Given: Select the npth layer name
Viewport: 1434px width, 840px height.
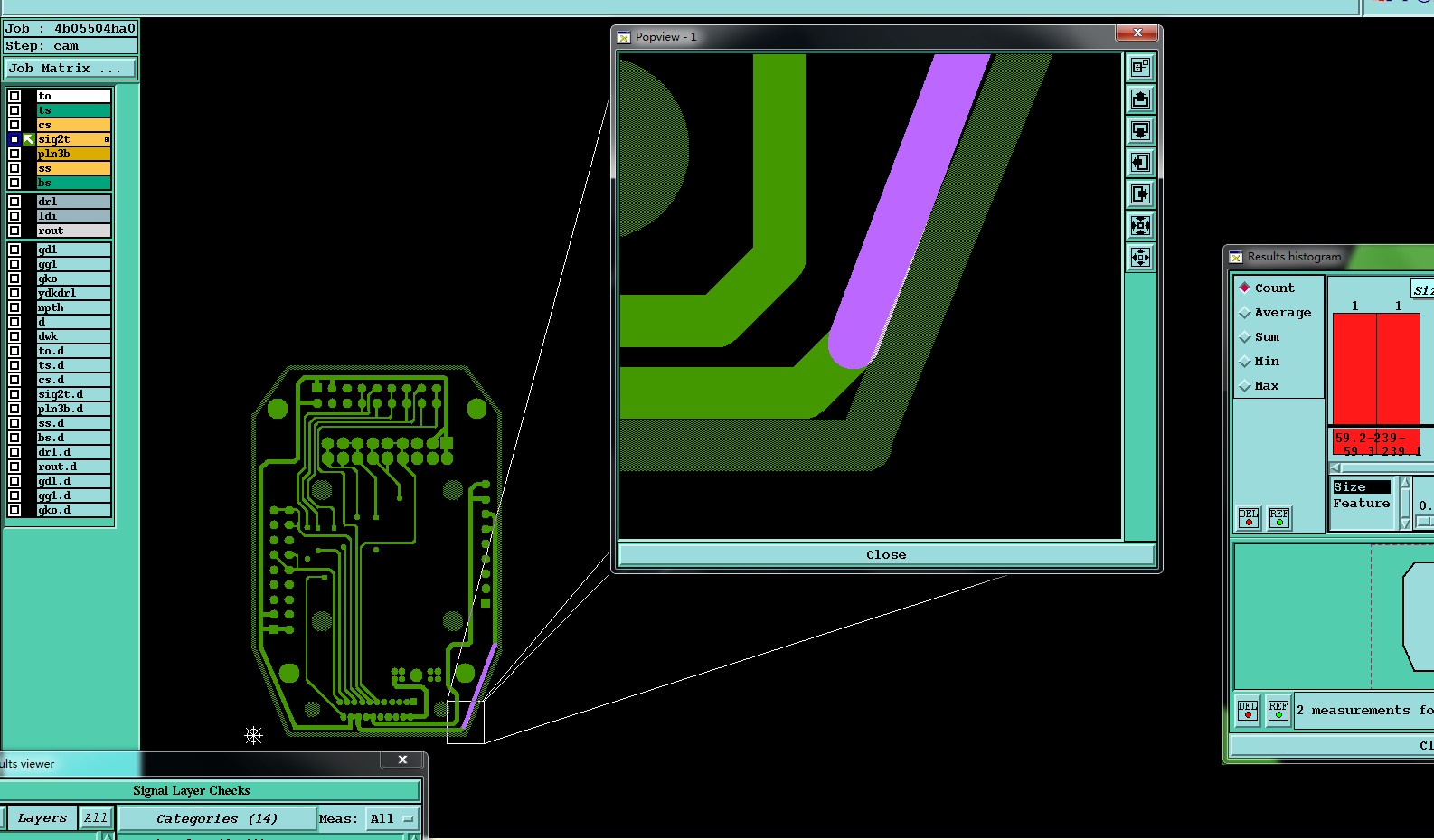Looking at the screenshot, I should 73,307.
